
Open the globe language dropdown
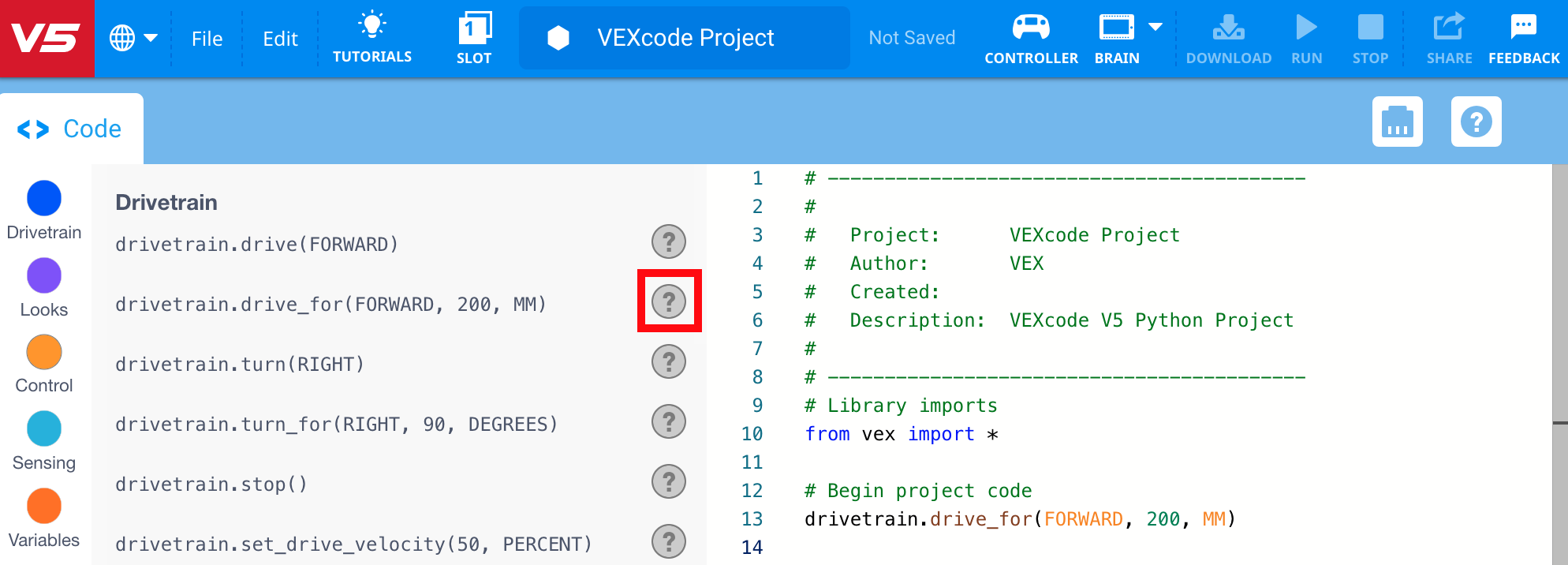[x=133, y=38]
